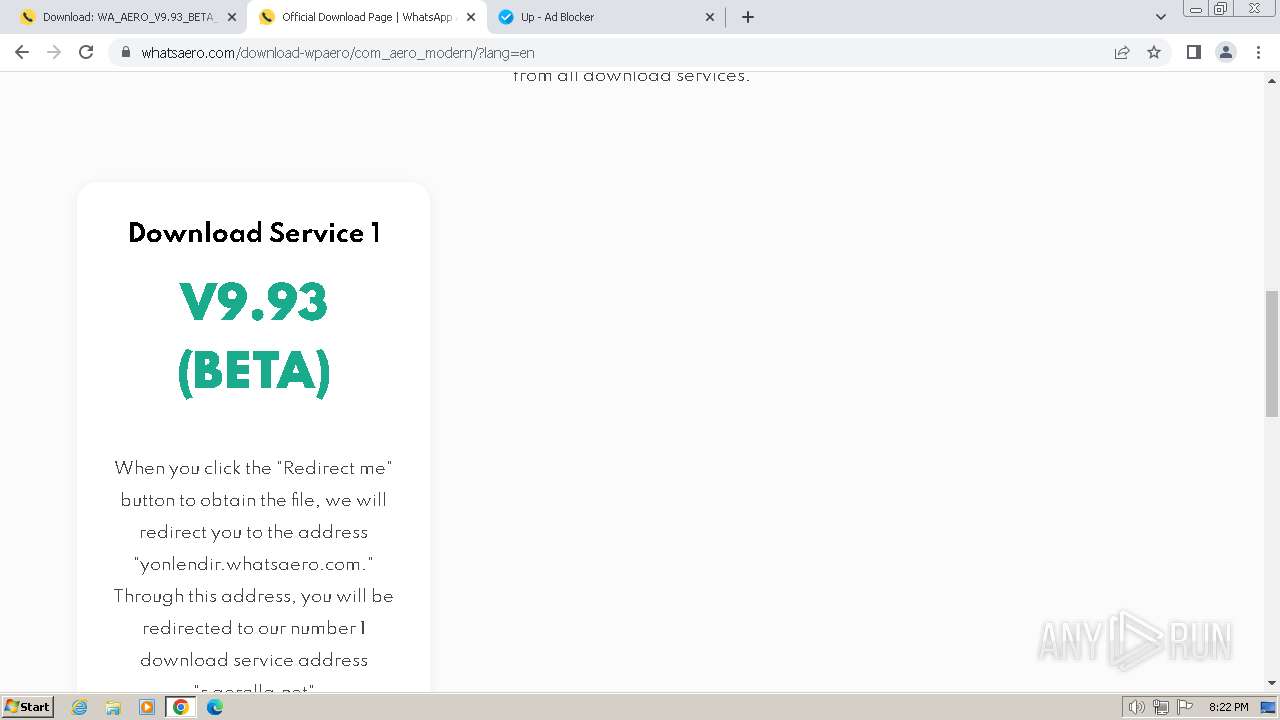Switch to Download WA_AERO_V9.93_BETA tab

pos(130,17)
